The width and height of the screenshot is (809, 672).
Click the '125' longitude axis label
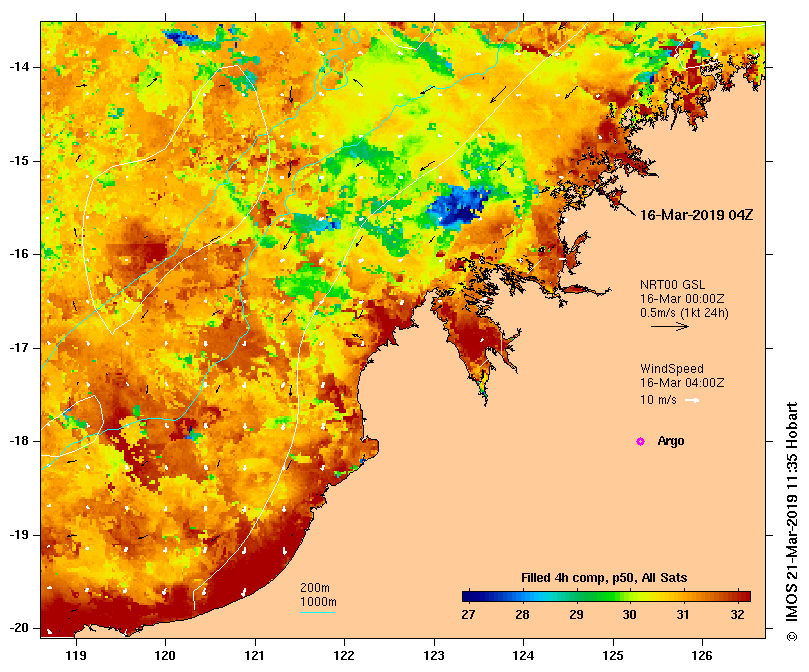click(x=613, y=656)
